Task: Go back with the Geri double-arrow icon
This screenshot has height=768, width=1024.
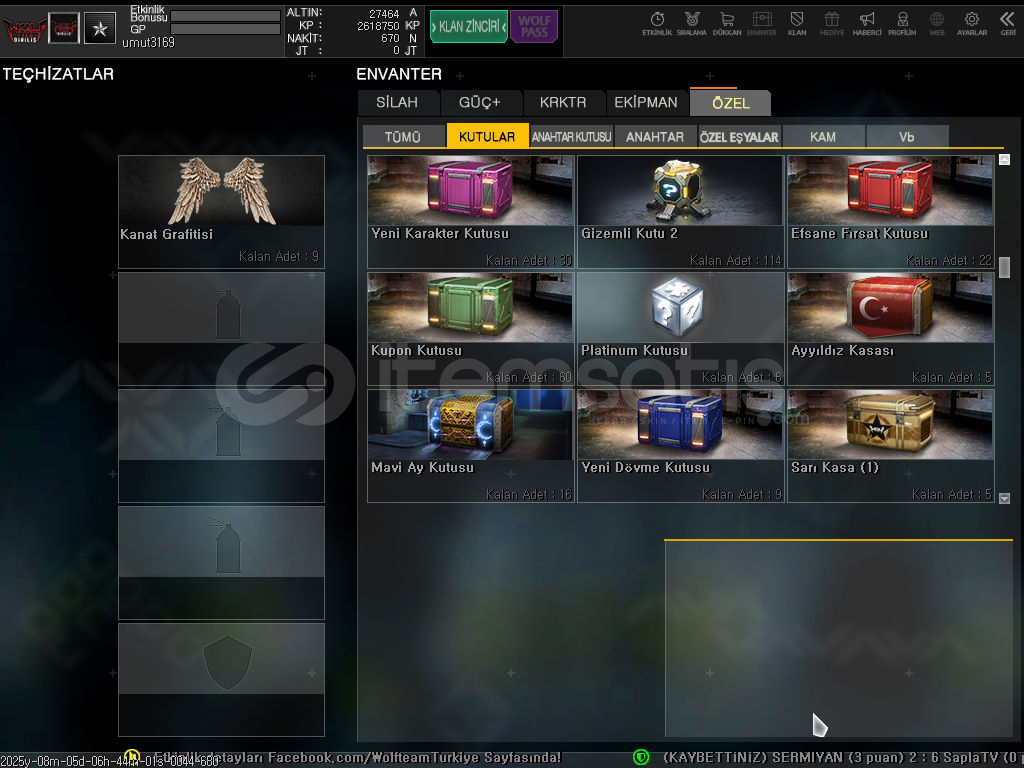Action: tap(1008, 24)
